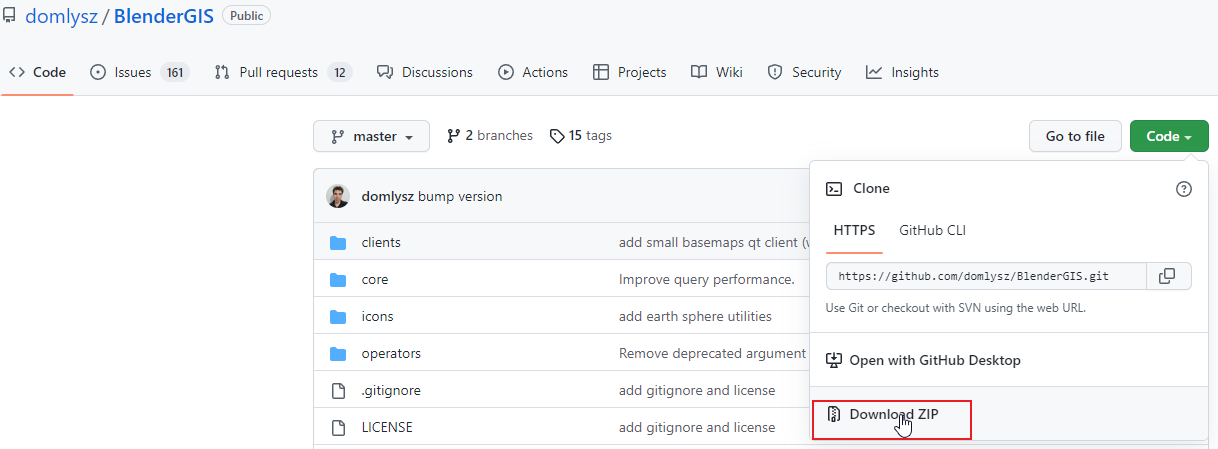Collapse the green Code dropdown button

(x=1168, y=137)
